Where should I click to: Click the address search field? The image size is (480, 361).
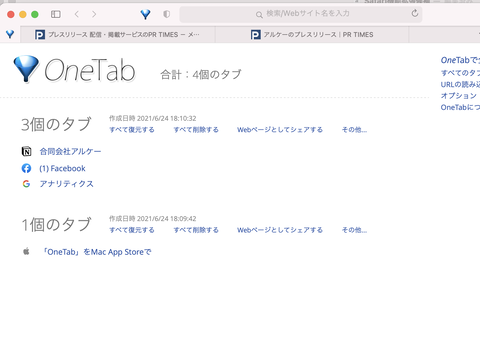301,14
